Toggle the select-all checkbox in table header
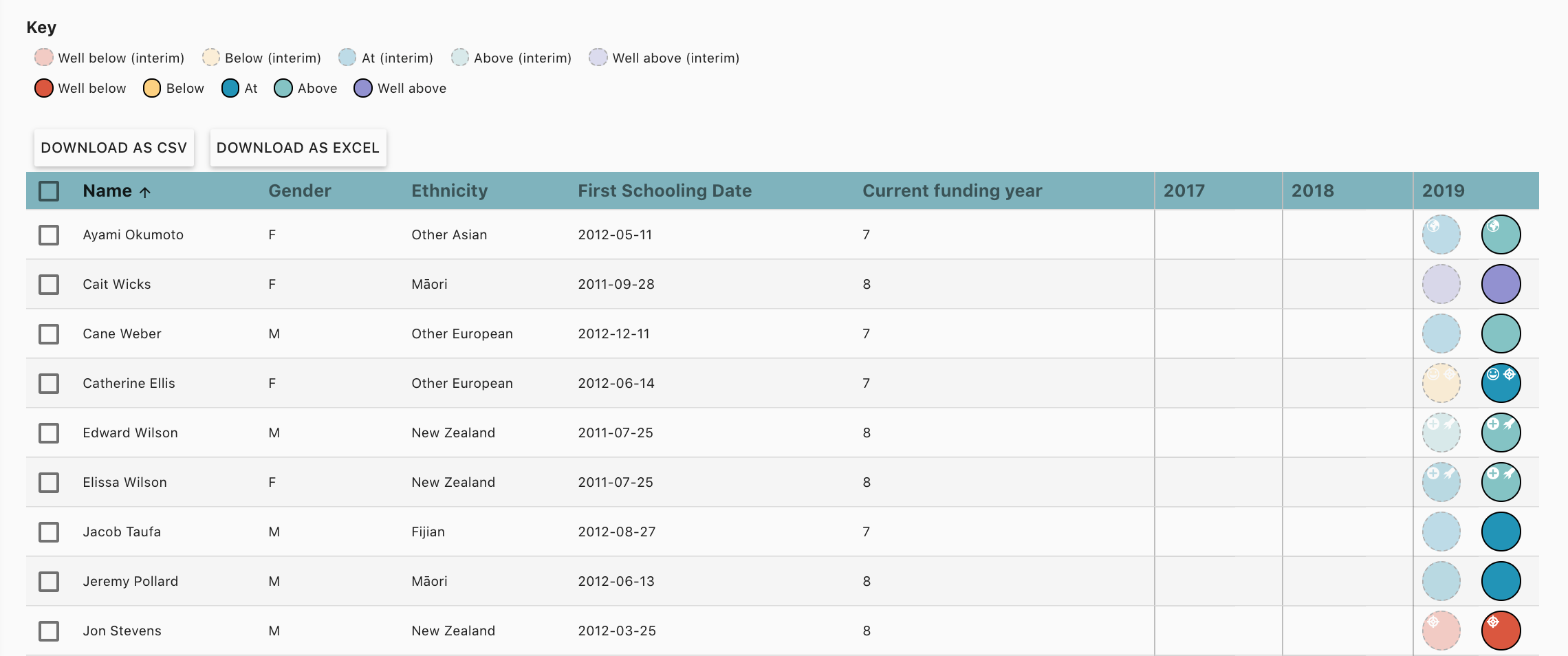The width and height of the screenshot is (1568, 656). pyautogui.click(x=49, y=191)
